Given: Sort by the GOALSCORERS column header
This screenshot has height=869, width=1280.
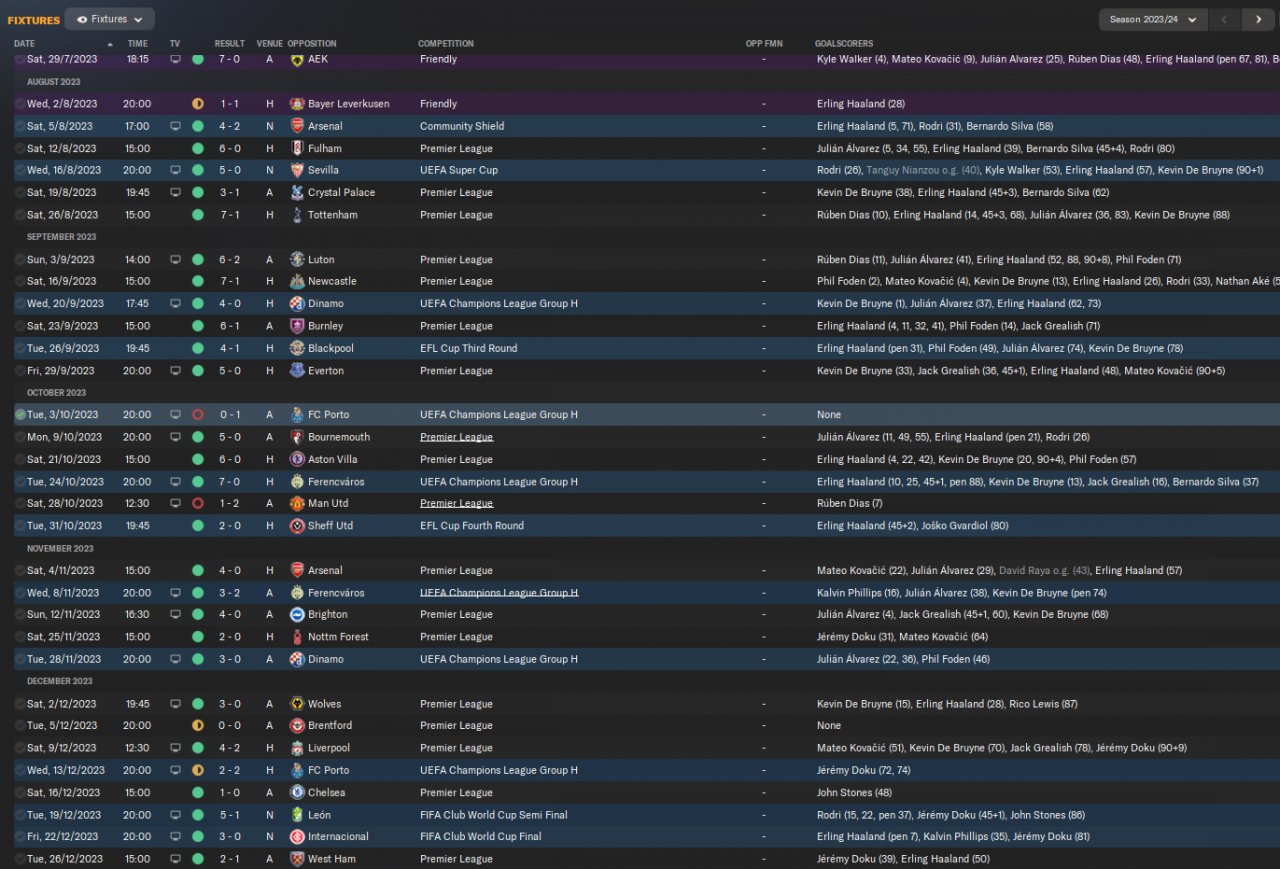Looking at the screenshot, I should (844, 44).
